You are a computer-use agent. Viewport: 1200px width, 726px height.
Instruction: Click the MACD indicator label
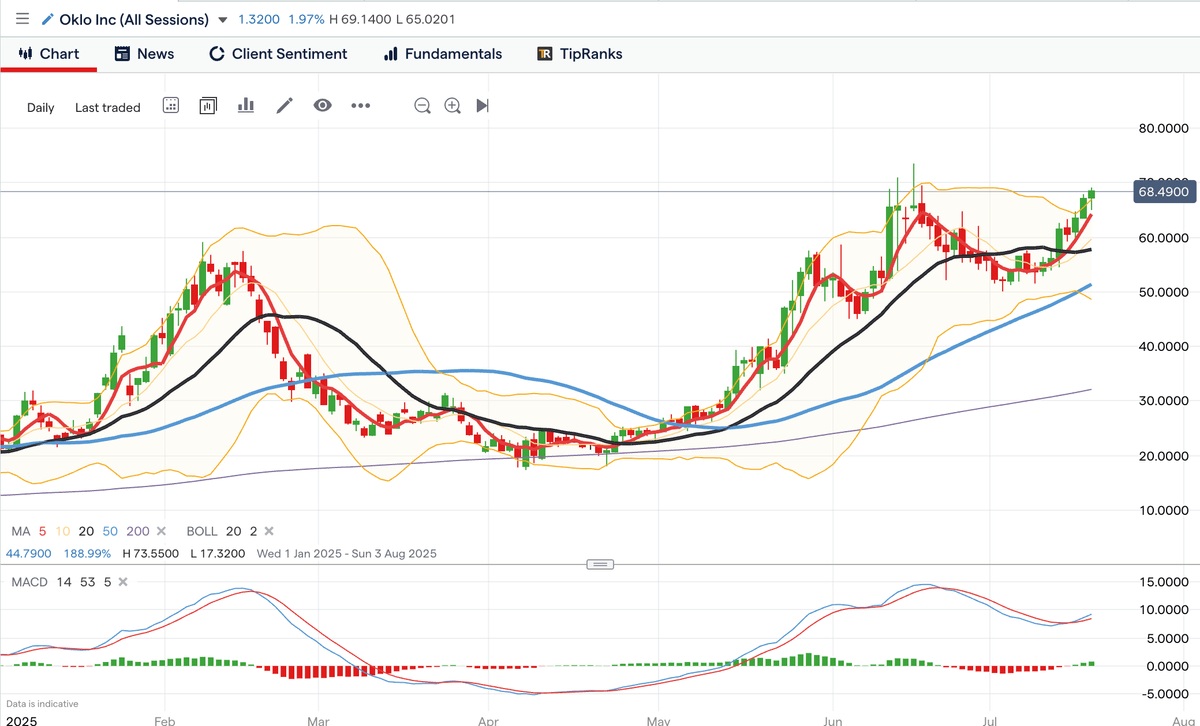click(29, 581)
